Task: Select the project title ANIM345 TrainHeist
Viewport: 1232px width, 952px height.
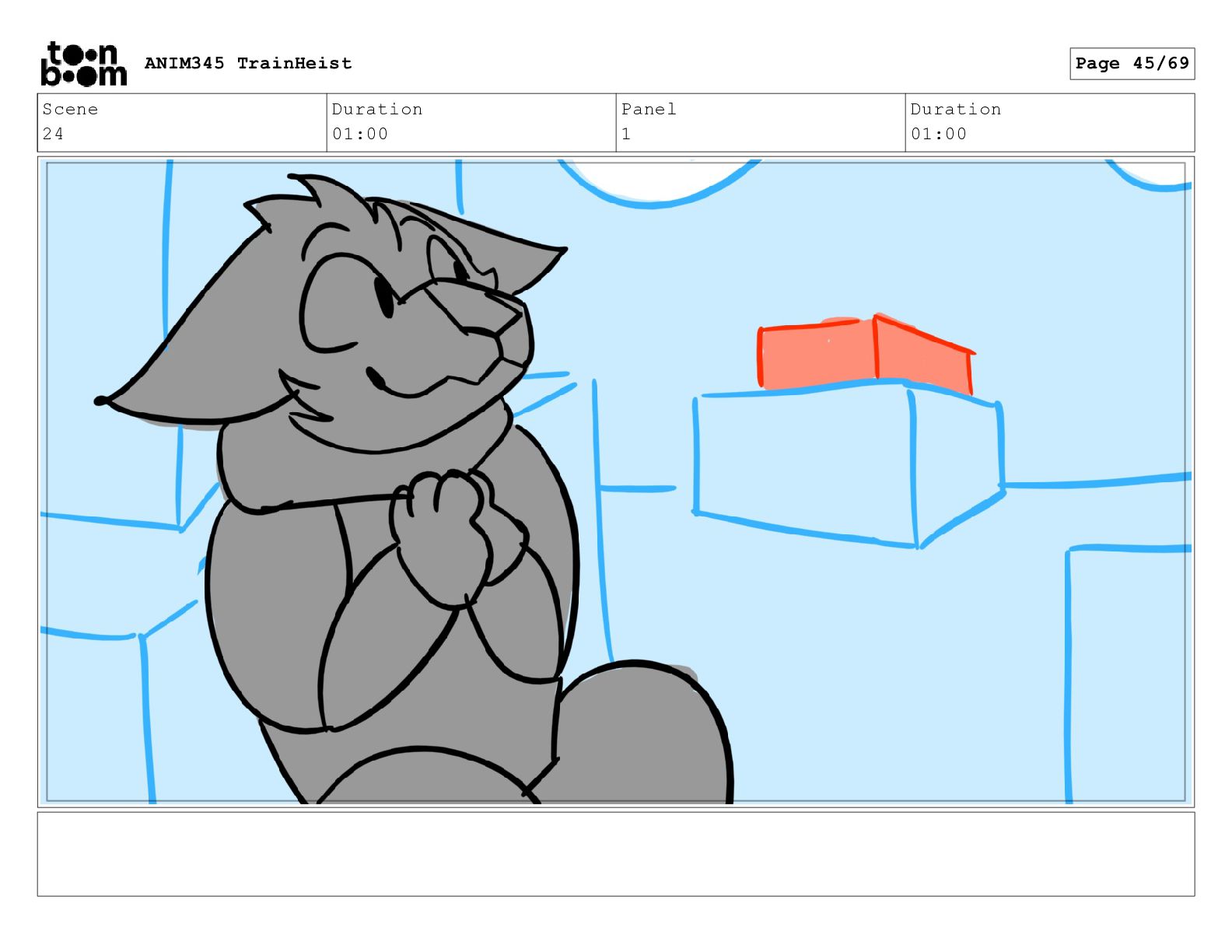Action: (248, 63)
